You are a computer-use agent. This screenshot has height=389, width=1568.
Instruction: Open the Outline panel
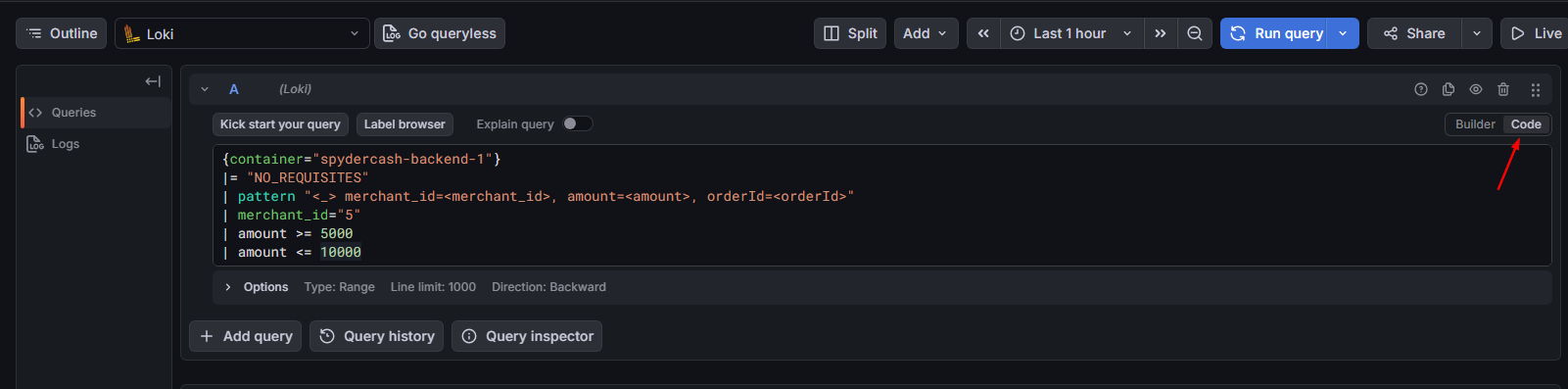click(61, 33)
